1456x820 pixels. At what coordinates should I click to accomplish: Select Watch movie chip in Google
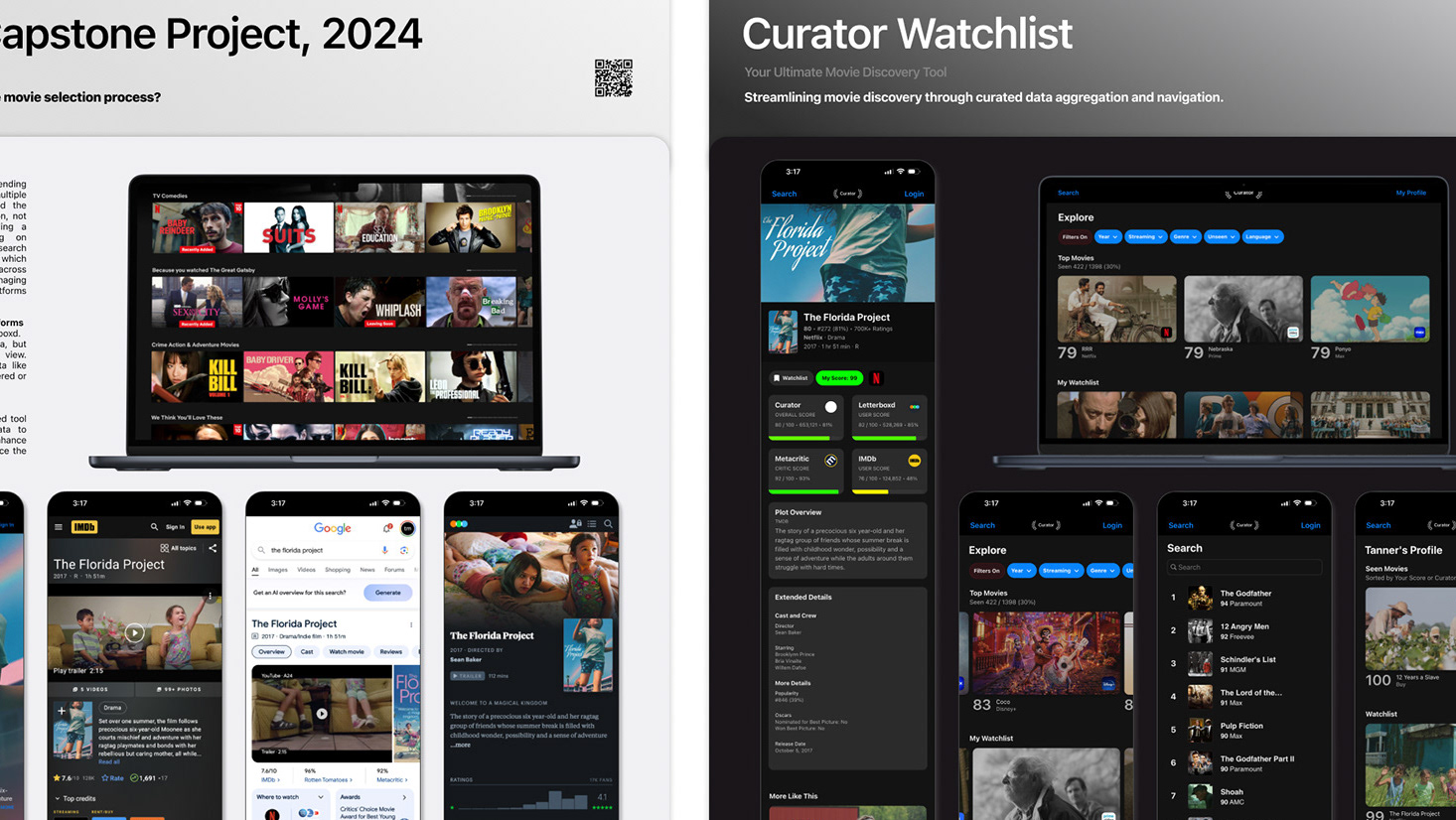coord(347,652)
